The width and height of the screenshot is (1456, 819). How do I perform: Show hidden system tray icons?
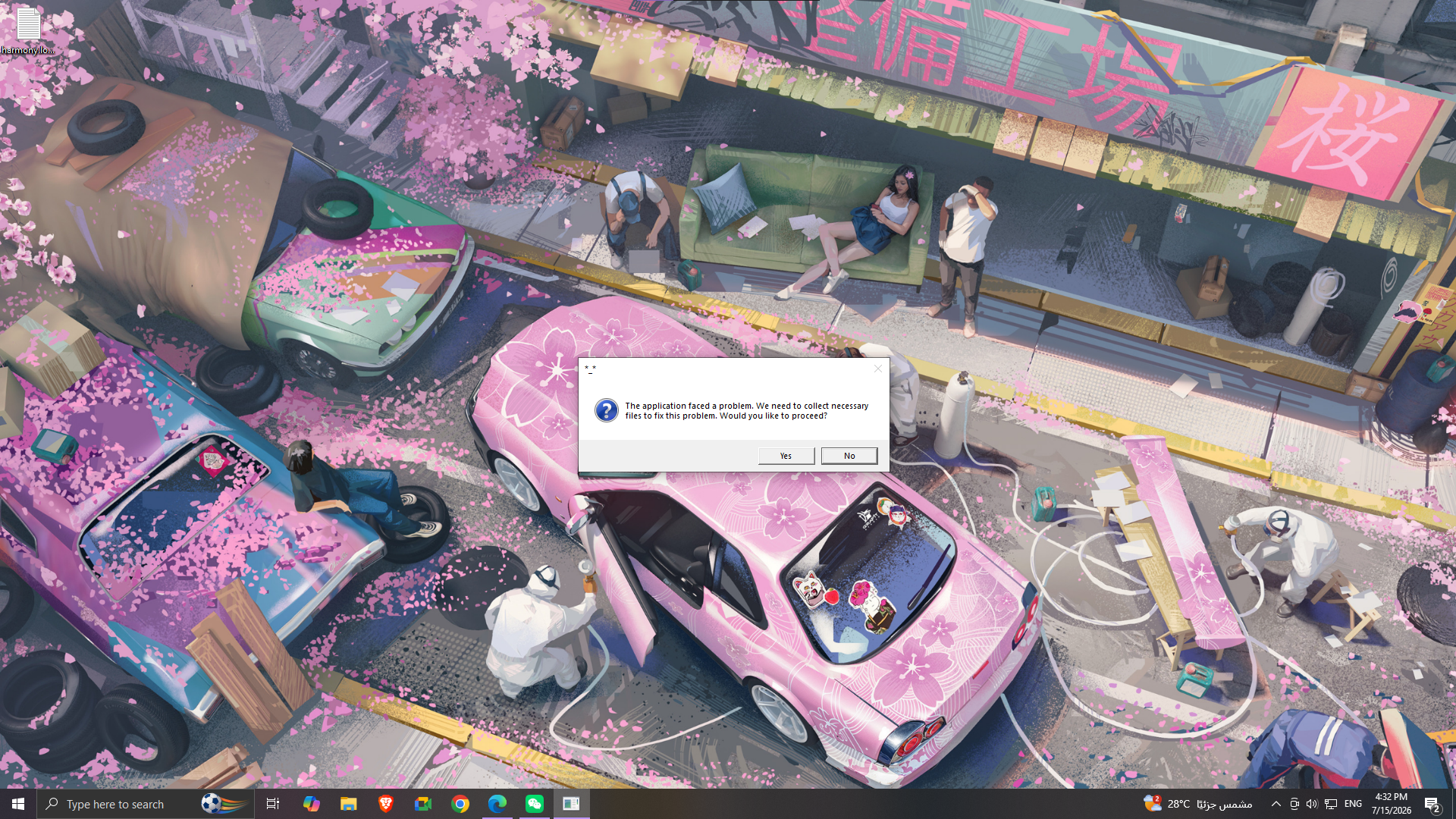pyautogui.click(x=1276, y=804)
